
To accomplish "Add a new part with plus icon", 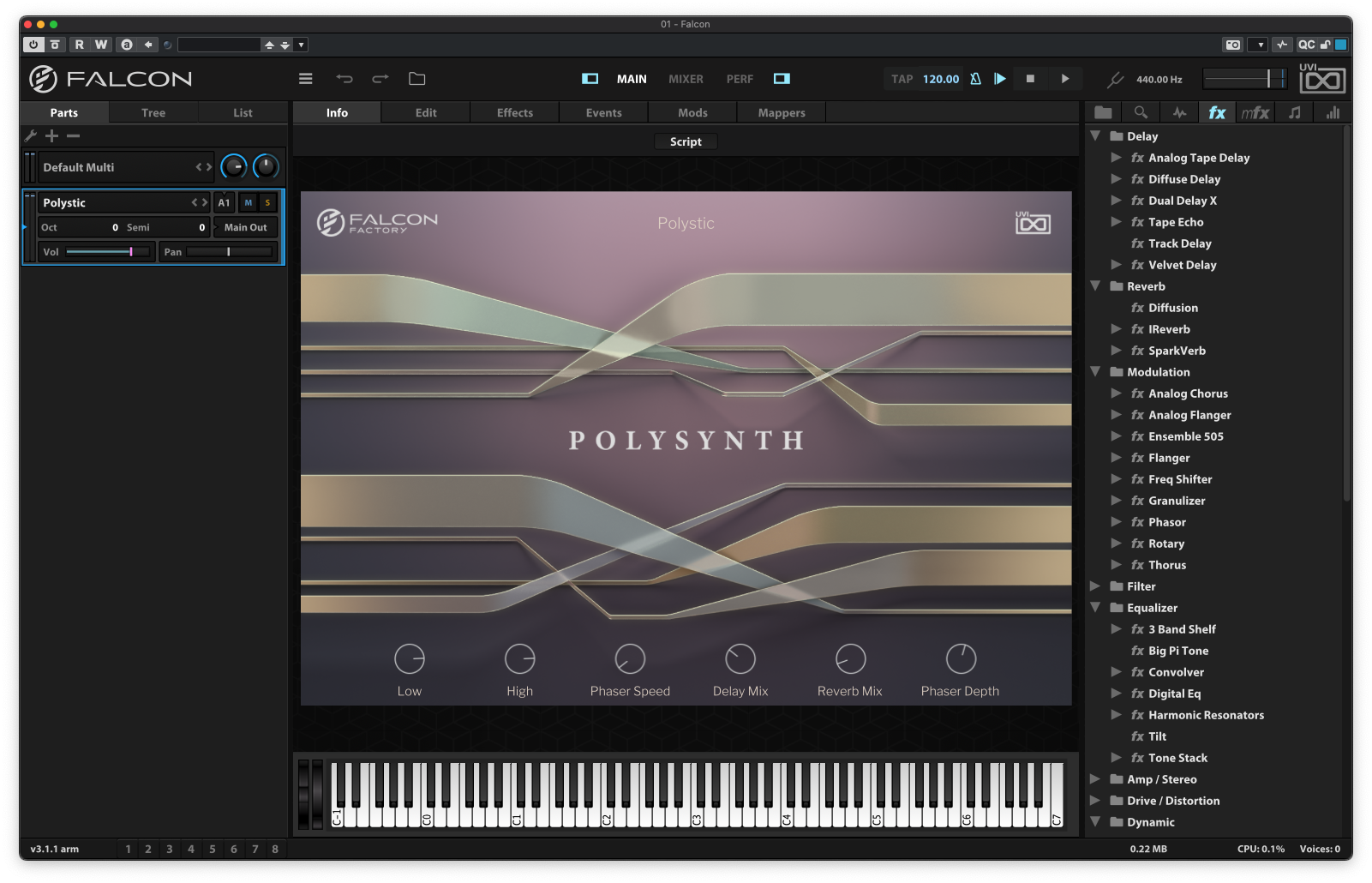I will pos(51,135).
